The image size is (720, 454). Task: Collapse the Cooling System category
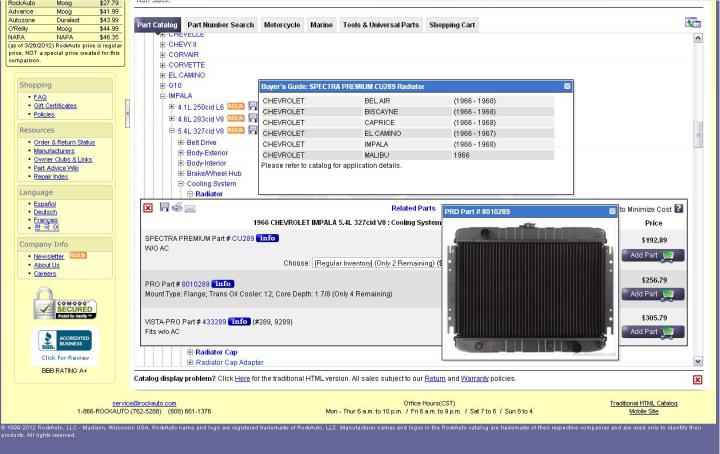[x=181, y=184]
